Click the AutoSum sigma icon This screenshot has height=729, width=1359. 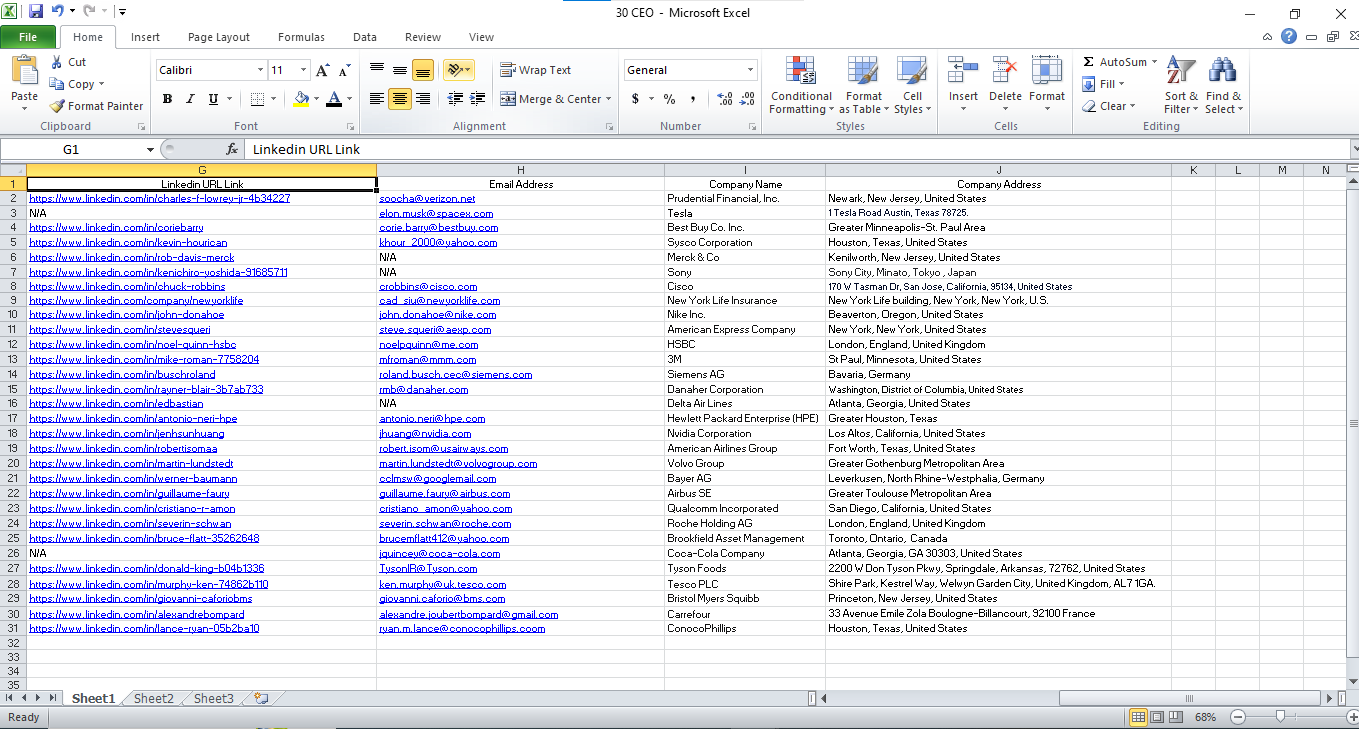click(x=1088, y=62)
